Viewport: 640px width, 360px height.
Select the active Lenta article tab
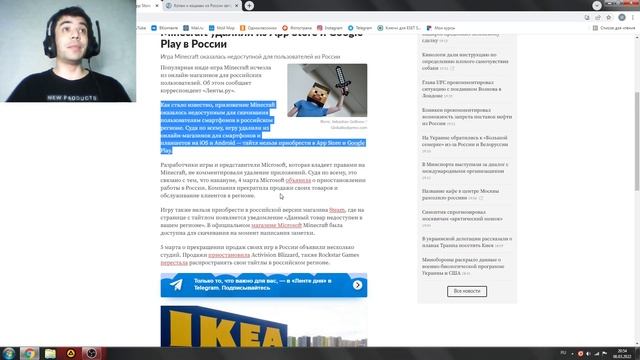(202, 6)
